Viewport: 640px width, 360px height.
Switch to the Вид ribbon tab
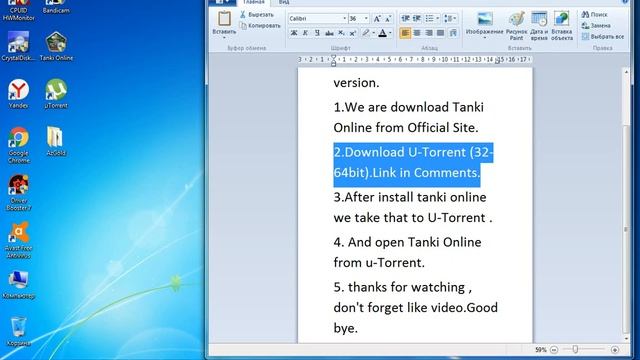point(284,2)
